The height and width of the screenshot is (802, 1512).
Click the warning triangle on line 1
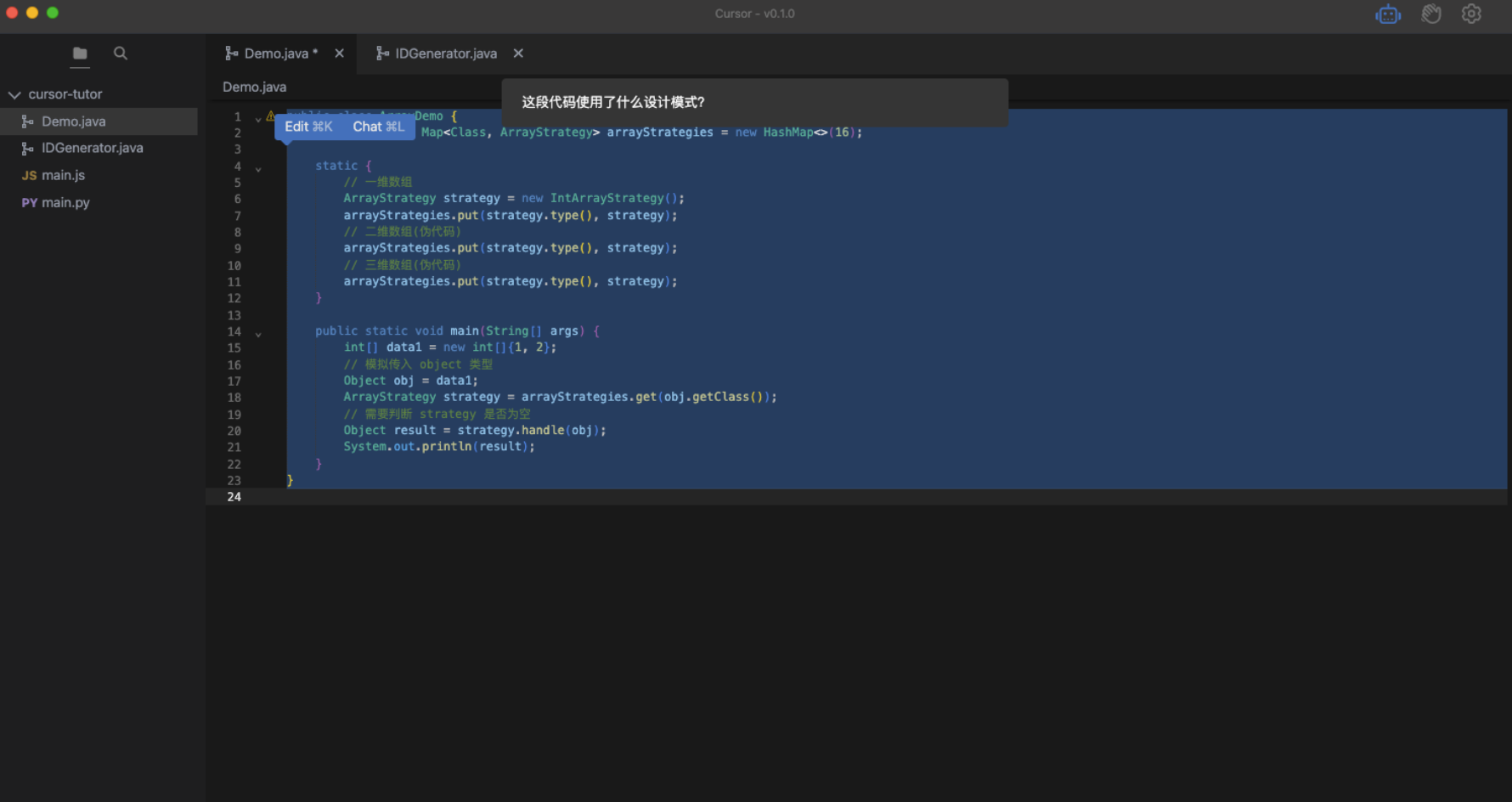click(270, 116)
